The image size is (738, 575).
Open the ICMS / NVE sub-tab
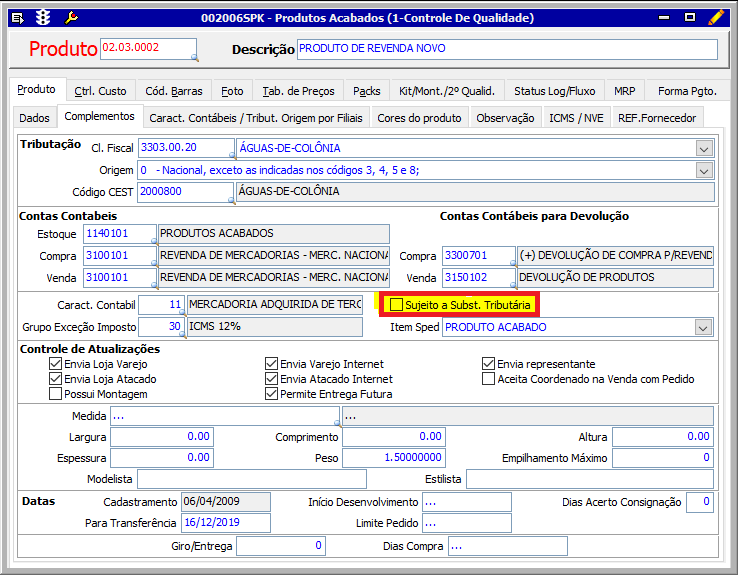pyautogui.click(x=576, y=118)
